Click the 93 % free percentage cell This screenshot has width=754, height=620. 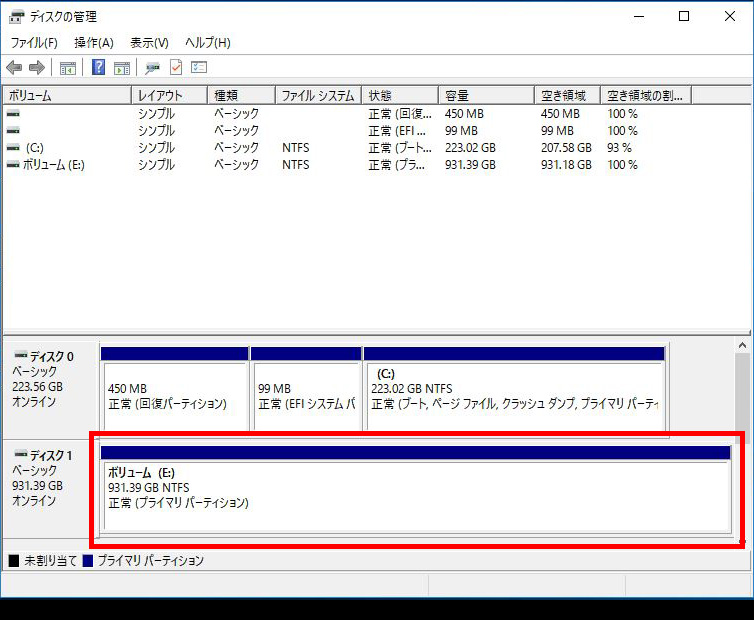pyautogui.click(x=619, y=148)
